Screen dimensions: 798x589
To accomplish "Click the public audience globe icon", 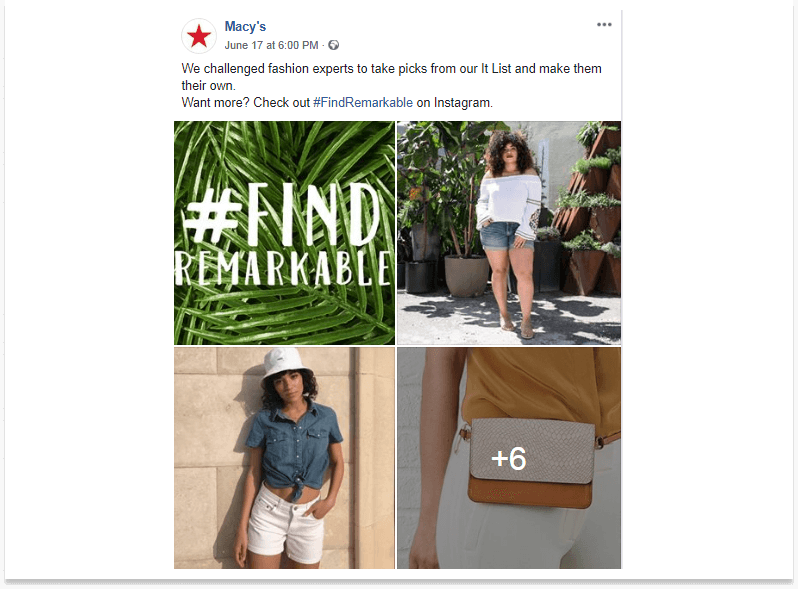I will [x=333, y=45].
